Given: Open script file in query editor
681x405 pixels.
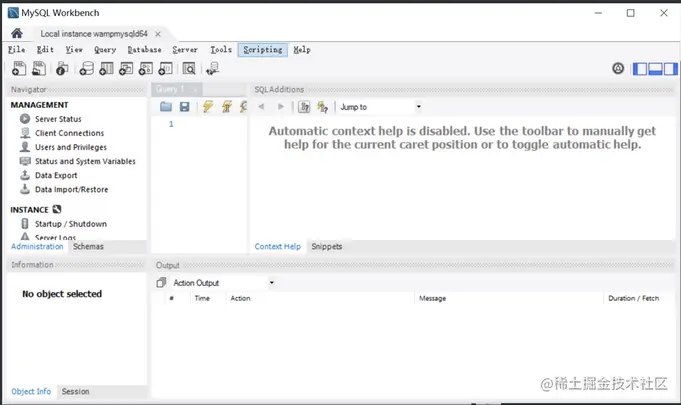Looking at the screenshot, I should (165, 106).
